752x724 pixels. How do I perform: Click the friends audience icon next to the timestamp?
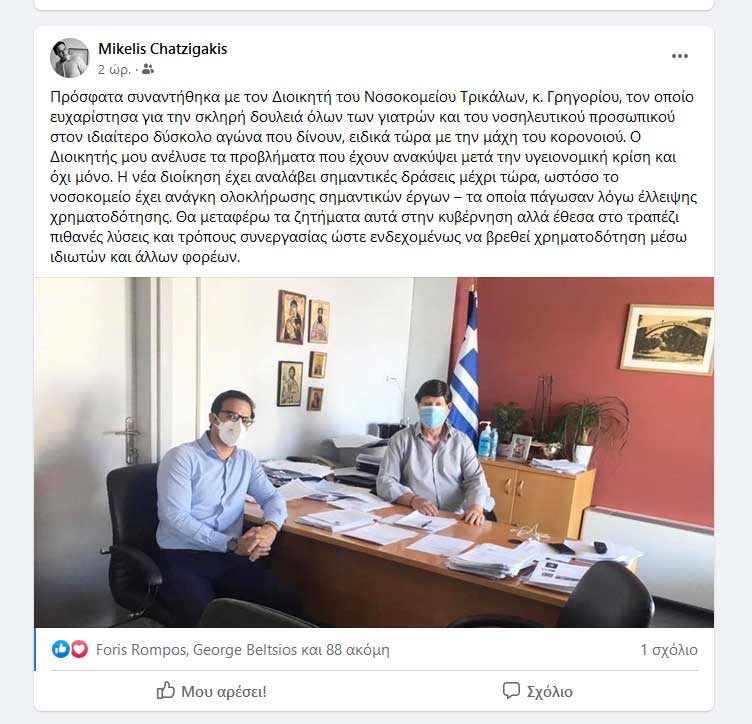[x=148, y=70]
